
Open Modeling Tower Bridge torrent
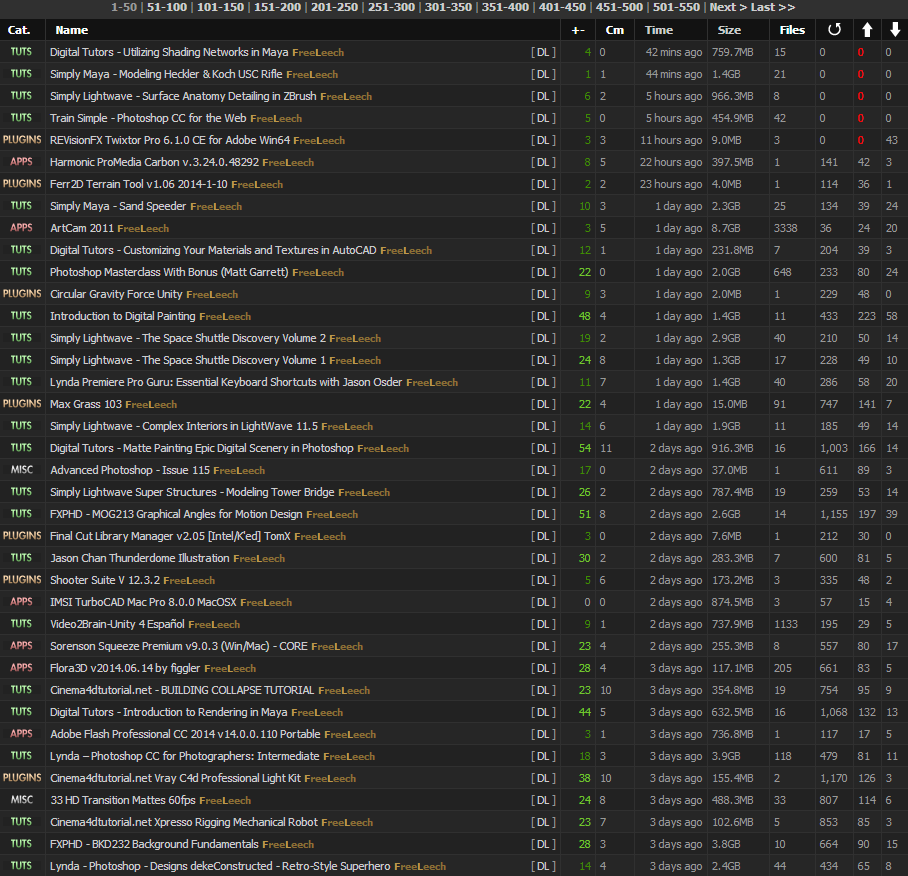click(x=192, y=492)
